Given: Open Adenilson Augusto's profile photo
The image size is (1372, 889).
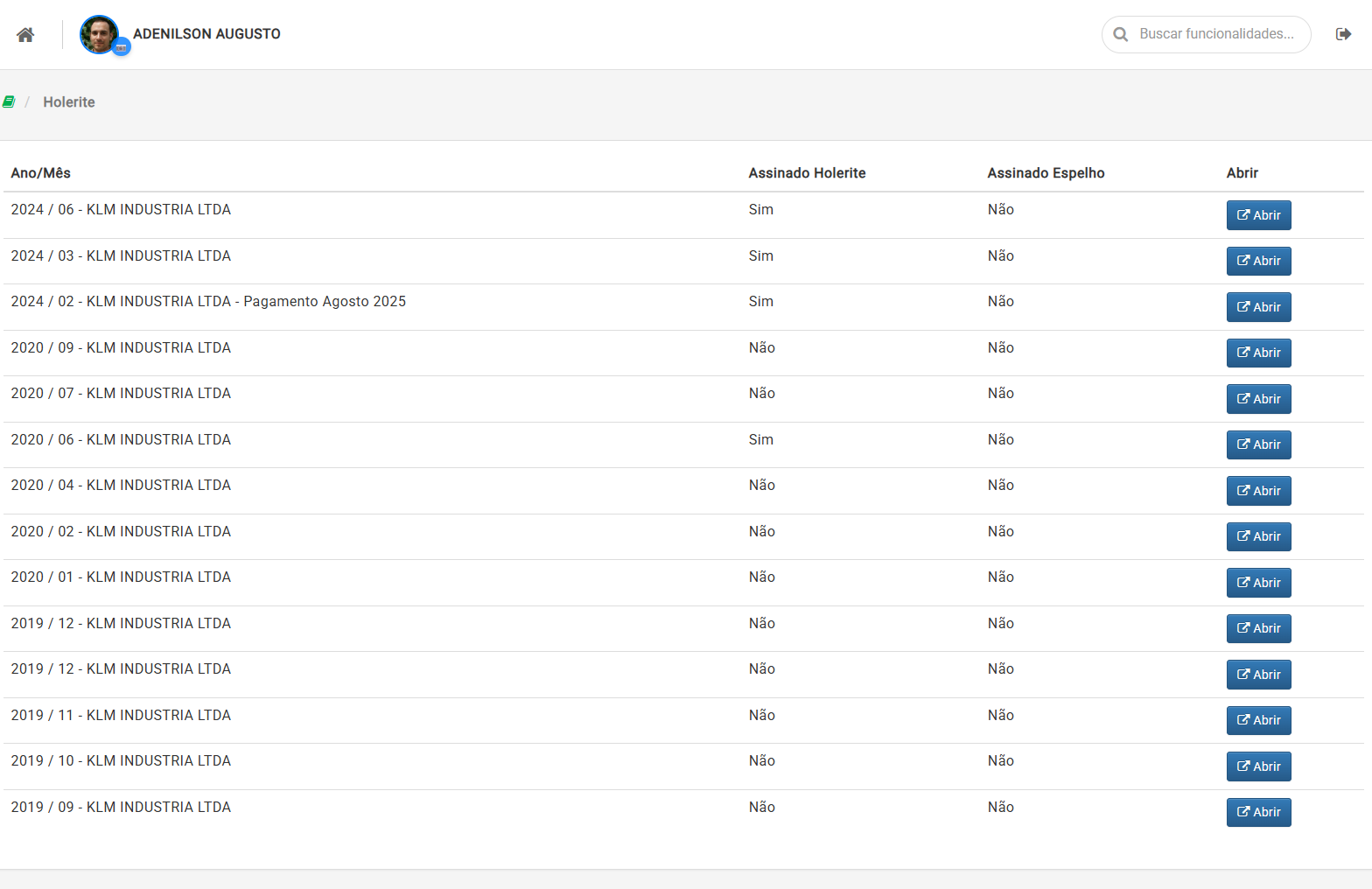Looking at the screenshot, I should point(98,34).
